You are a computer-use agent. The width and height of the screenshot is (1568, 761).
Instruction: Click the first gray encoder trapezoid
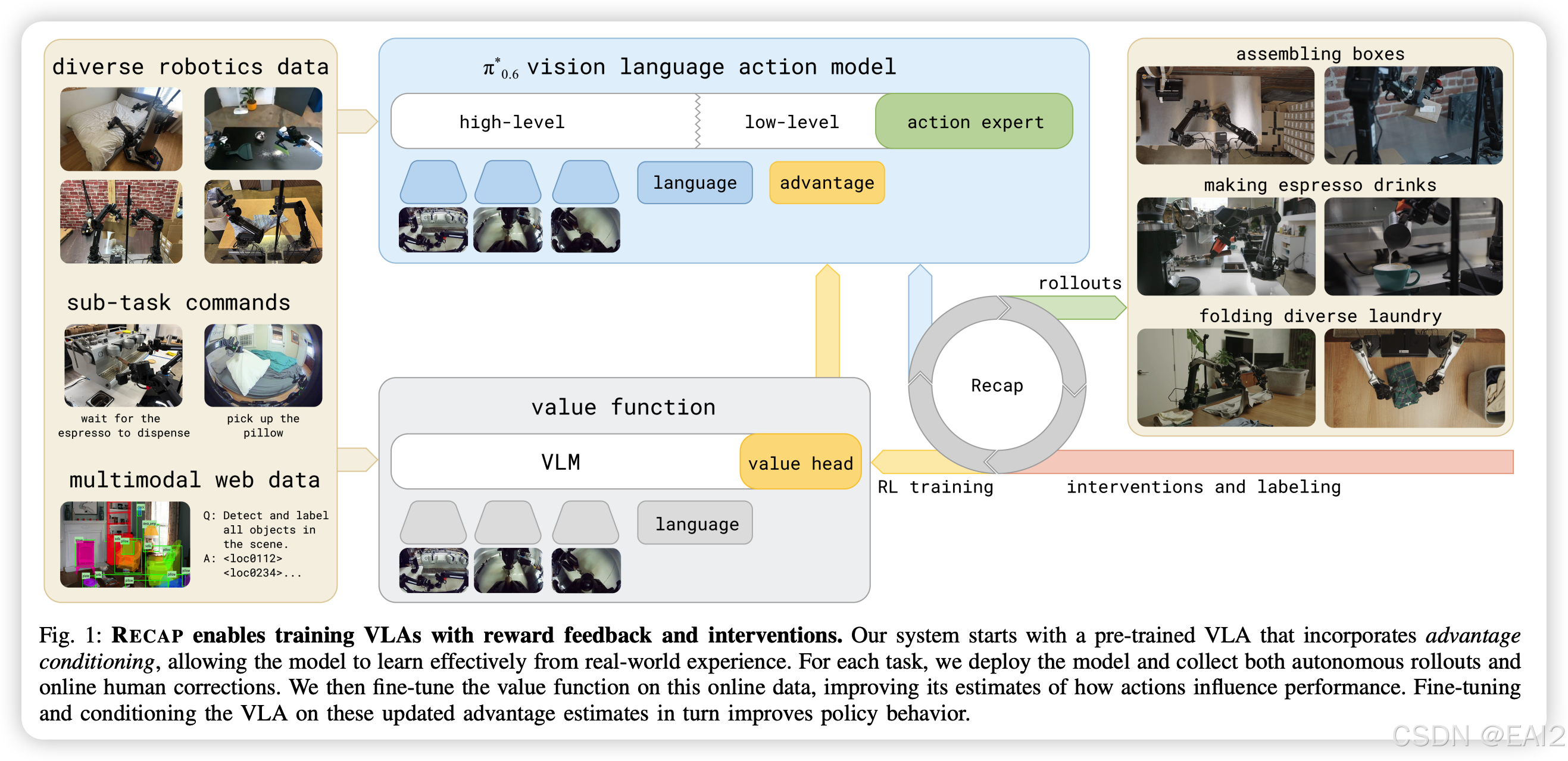[433, 523]
